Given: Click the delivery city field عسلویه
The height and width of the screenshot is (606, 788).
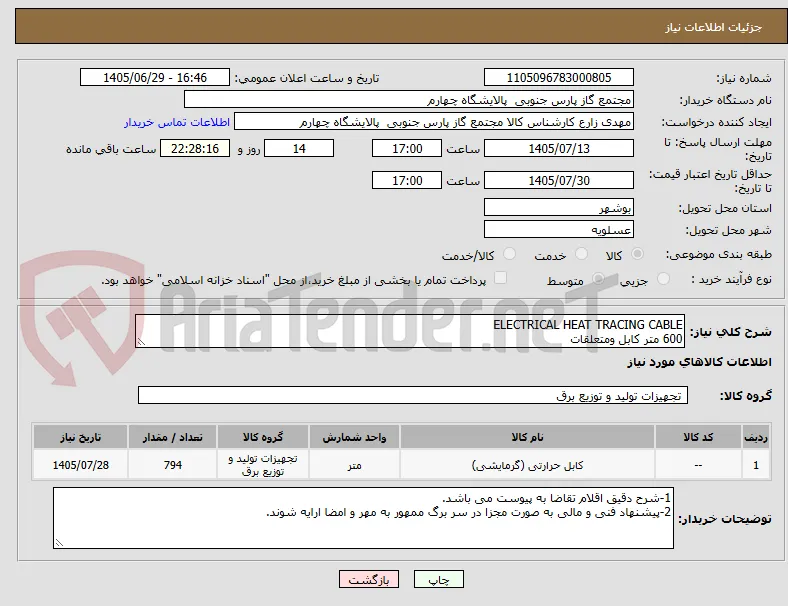Looking at the screenshot, I should (x=559, y=230).
